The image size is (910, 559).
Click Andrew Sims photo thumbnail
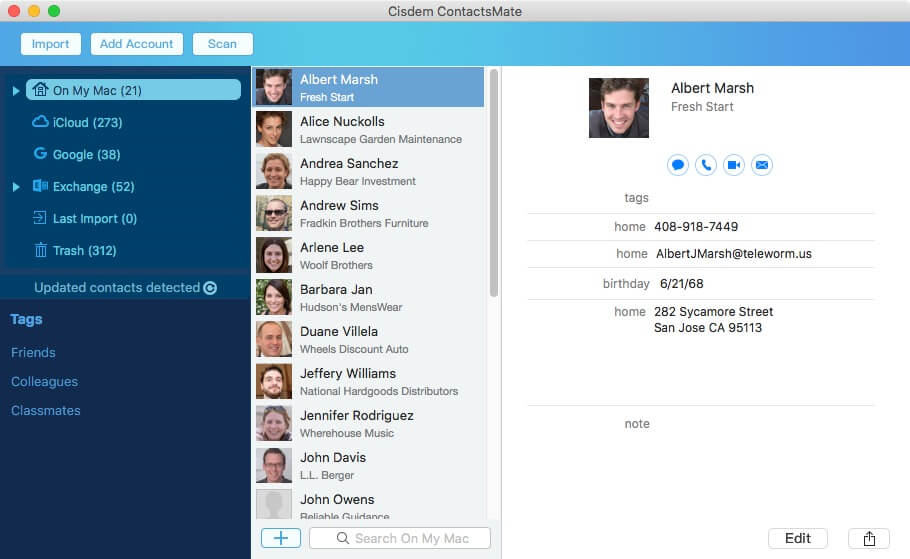click(274, 213)
